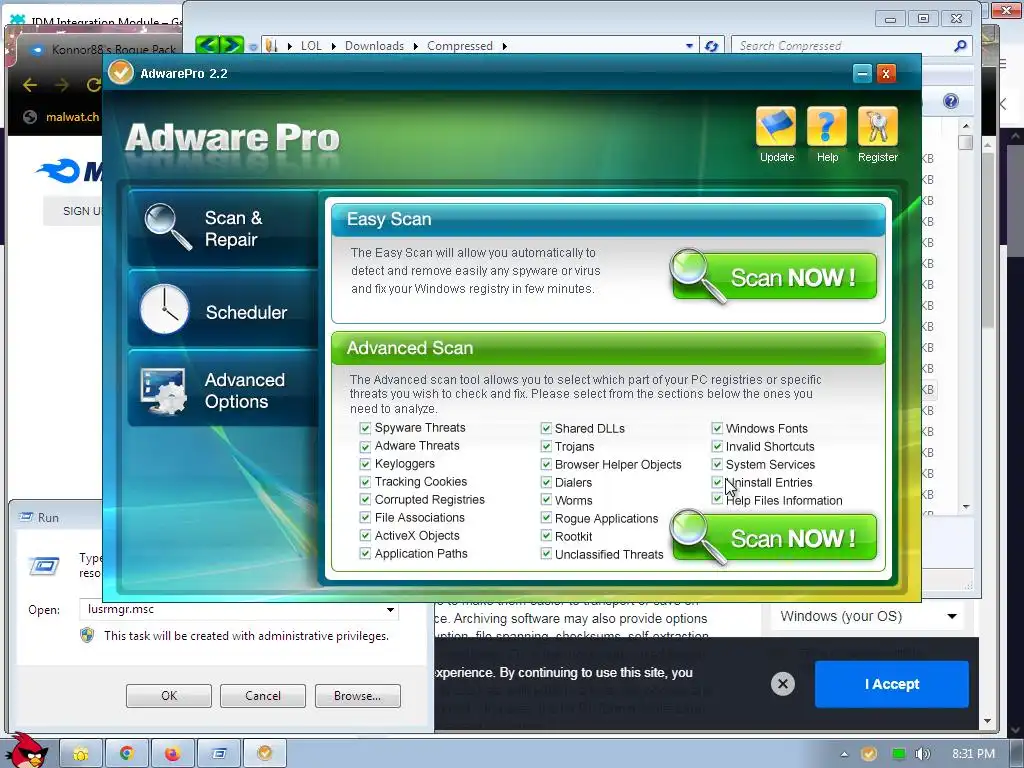The width and height of the screenshot is (1024, 768).
Task: Toggle the Trojans checkbox
Action: pyautogui.click(x=546, y=447)
